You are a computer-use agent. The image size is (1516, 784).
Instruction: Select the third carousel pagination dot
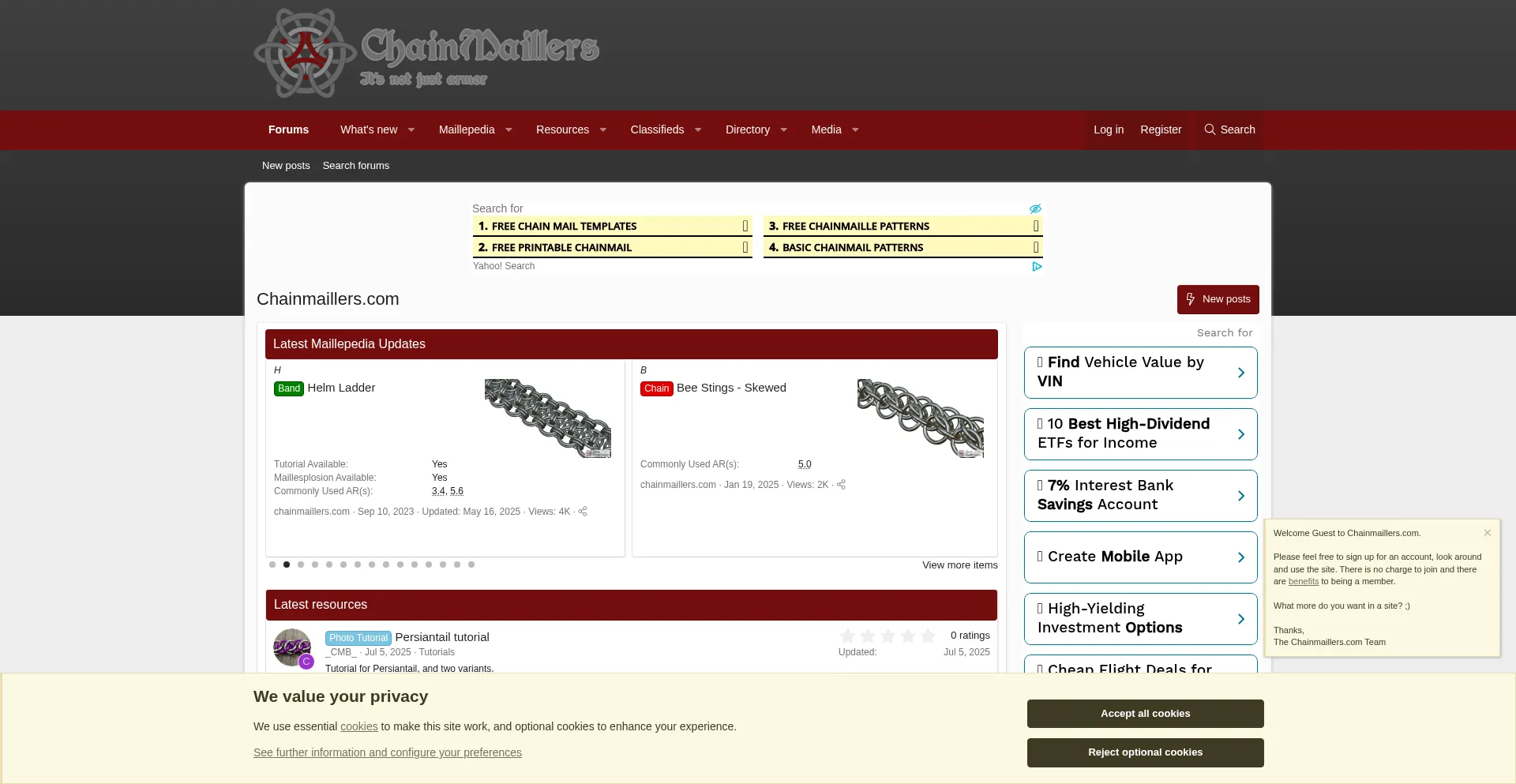[x=301, y=565]
